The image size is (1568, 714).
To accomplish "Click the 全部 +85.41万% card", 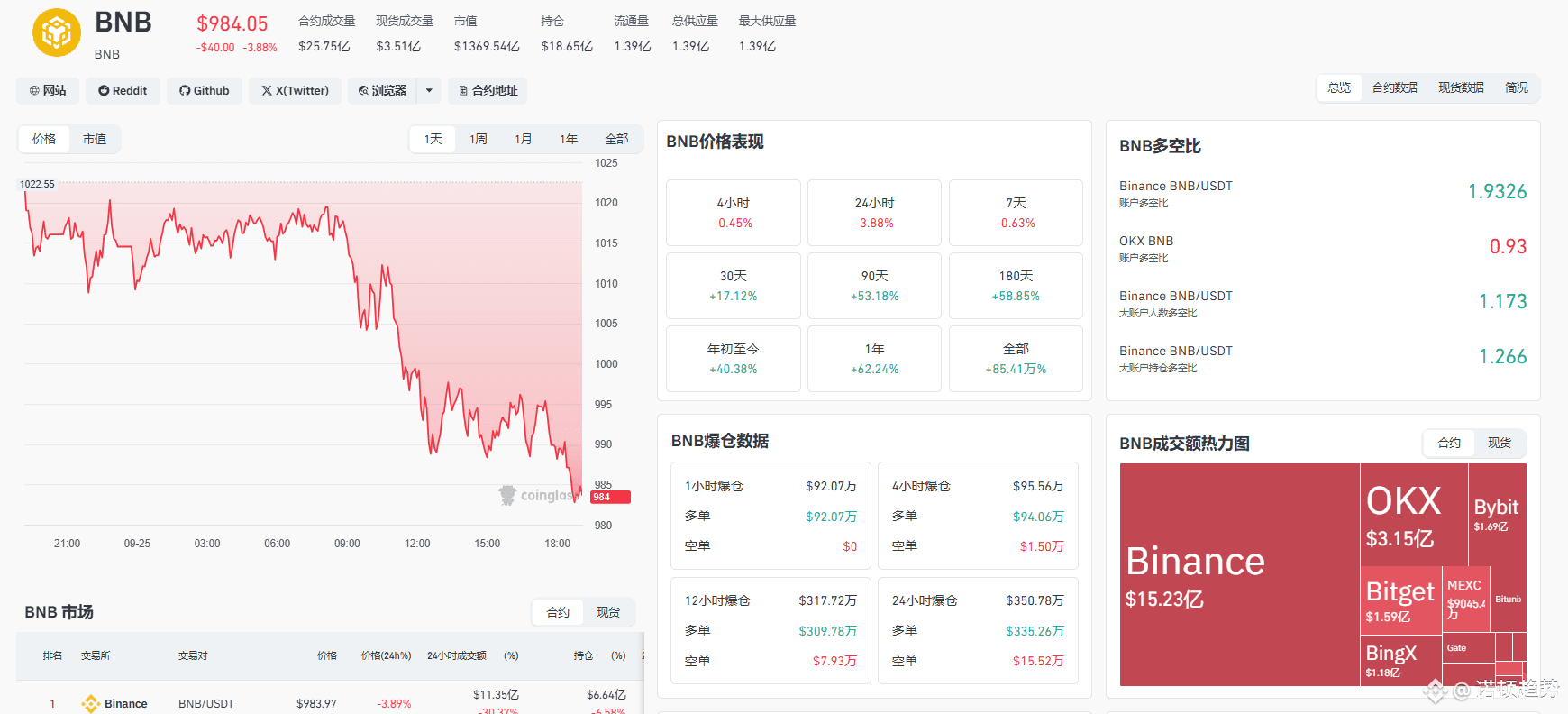I will 1016,359.
